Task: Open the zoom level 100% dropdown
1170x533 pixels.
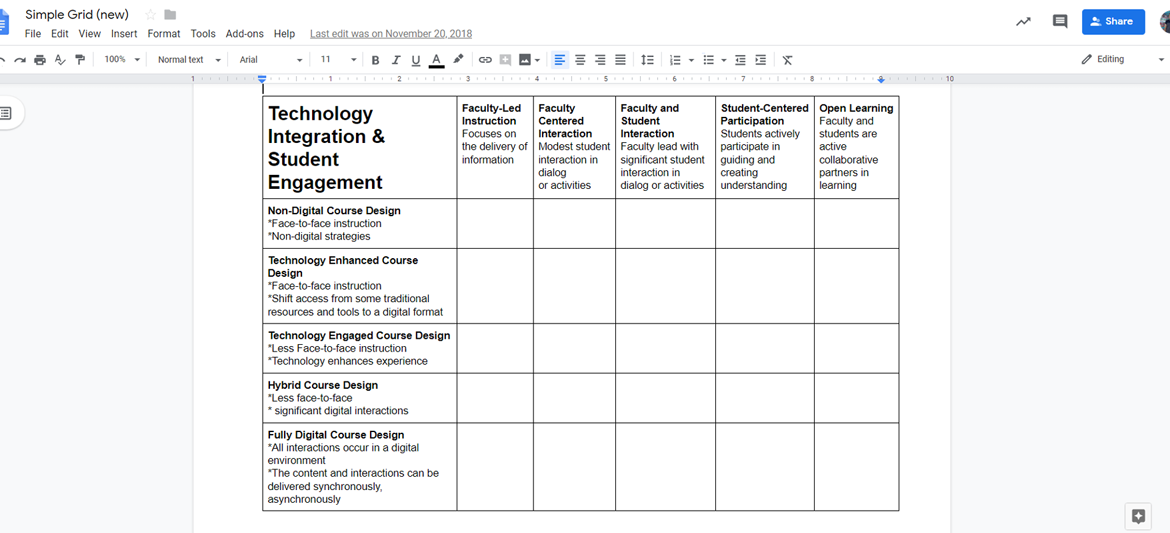Action: click(x=122, y=60)
